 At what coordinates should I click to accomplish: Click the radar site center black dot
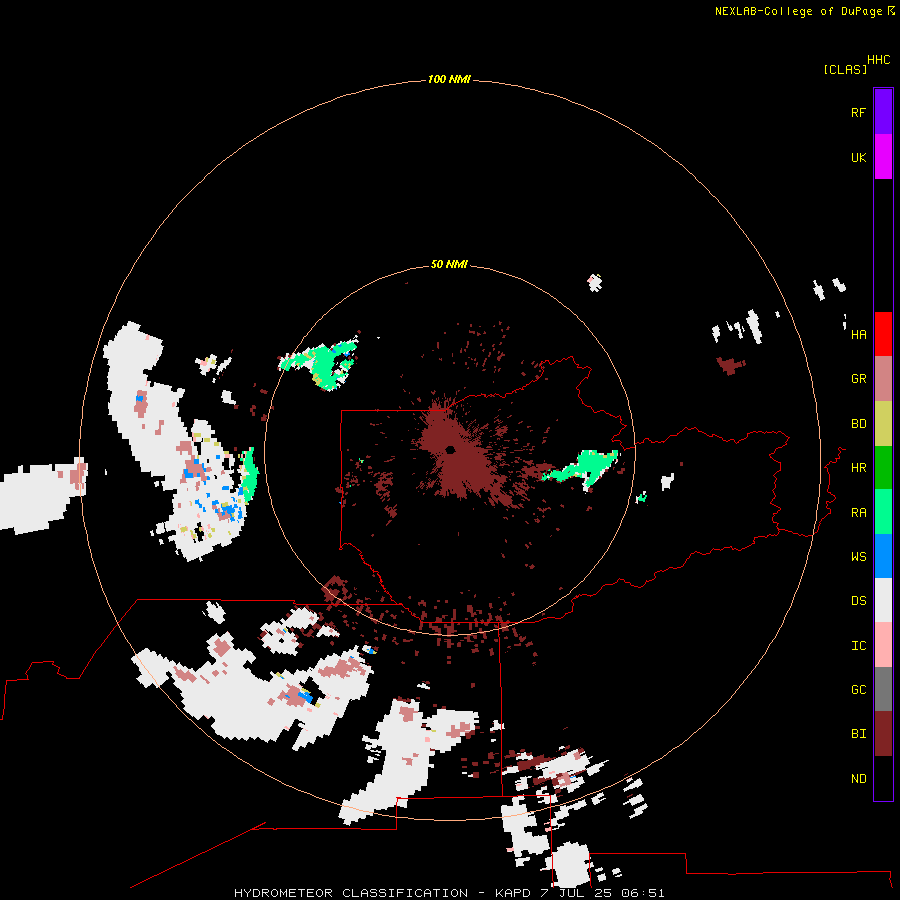coord(450,449)
